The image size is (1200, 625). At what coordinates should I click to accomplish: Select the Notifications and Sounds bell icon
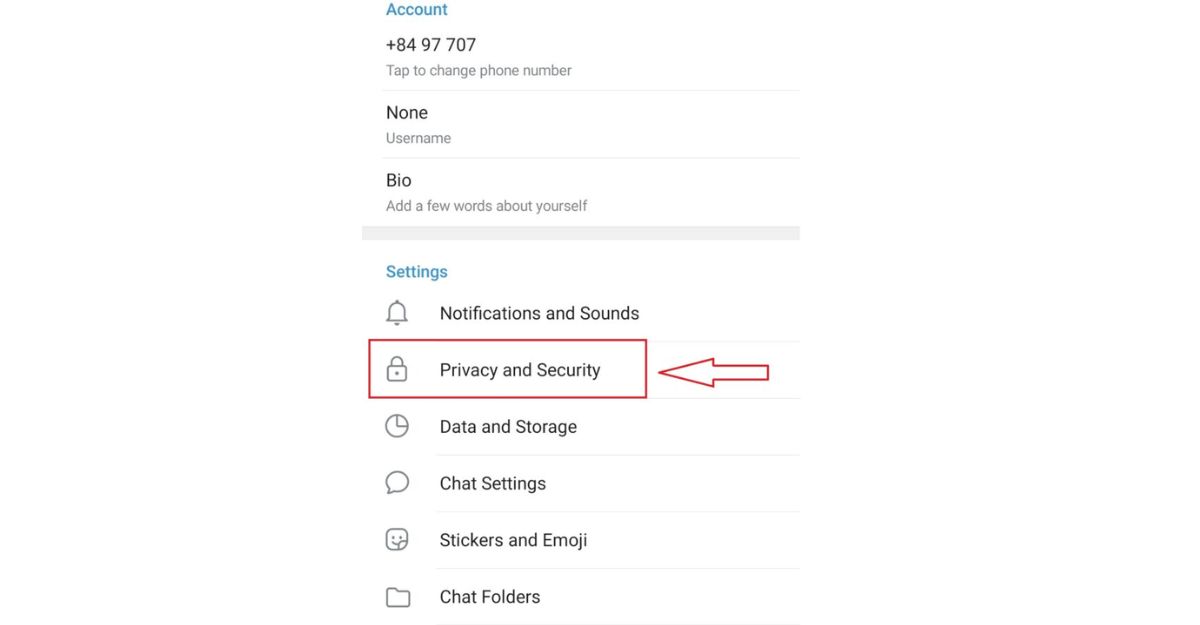point(397,313)
